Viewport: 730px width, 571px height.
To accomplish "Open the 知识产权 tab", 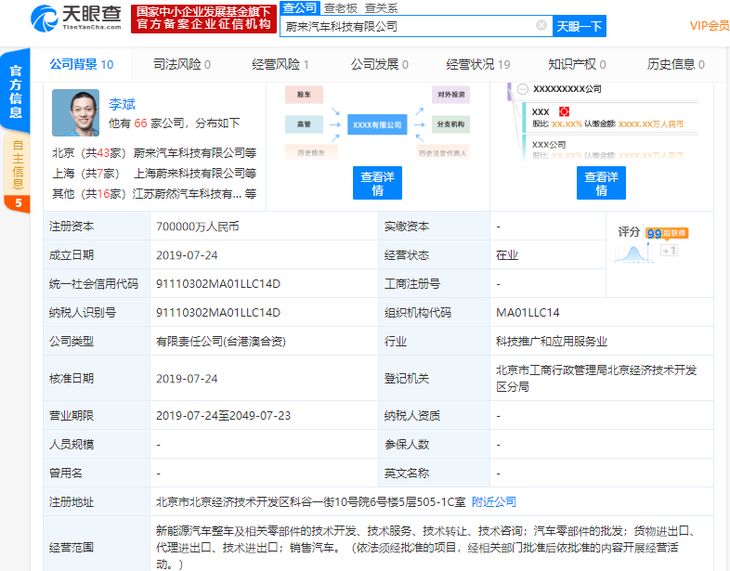I will (577, 64).
